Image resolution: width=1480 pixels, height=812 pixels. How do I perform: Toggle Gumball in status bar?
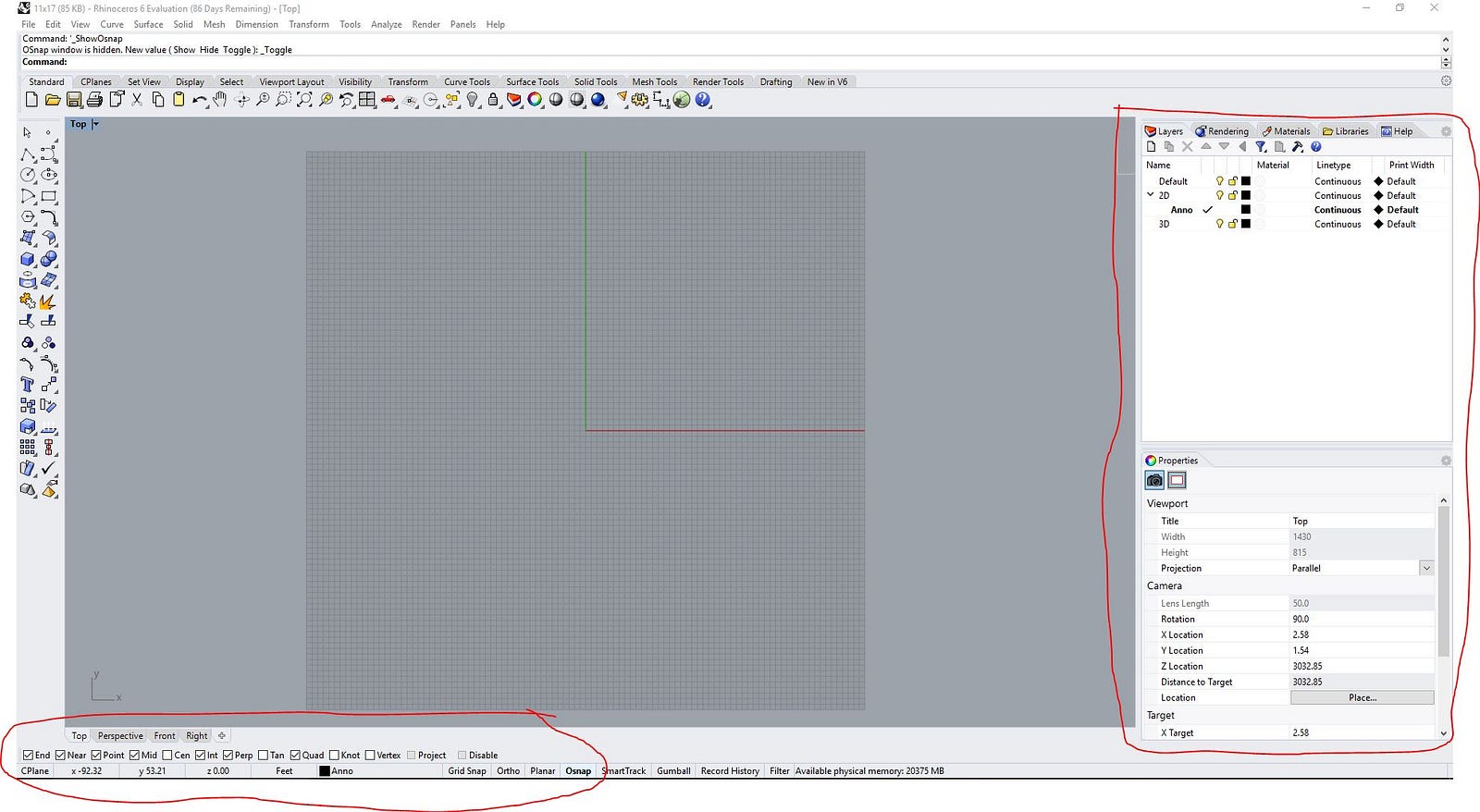pyautogui.click(x=673, y=770)
